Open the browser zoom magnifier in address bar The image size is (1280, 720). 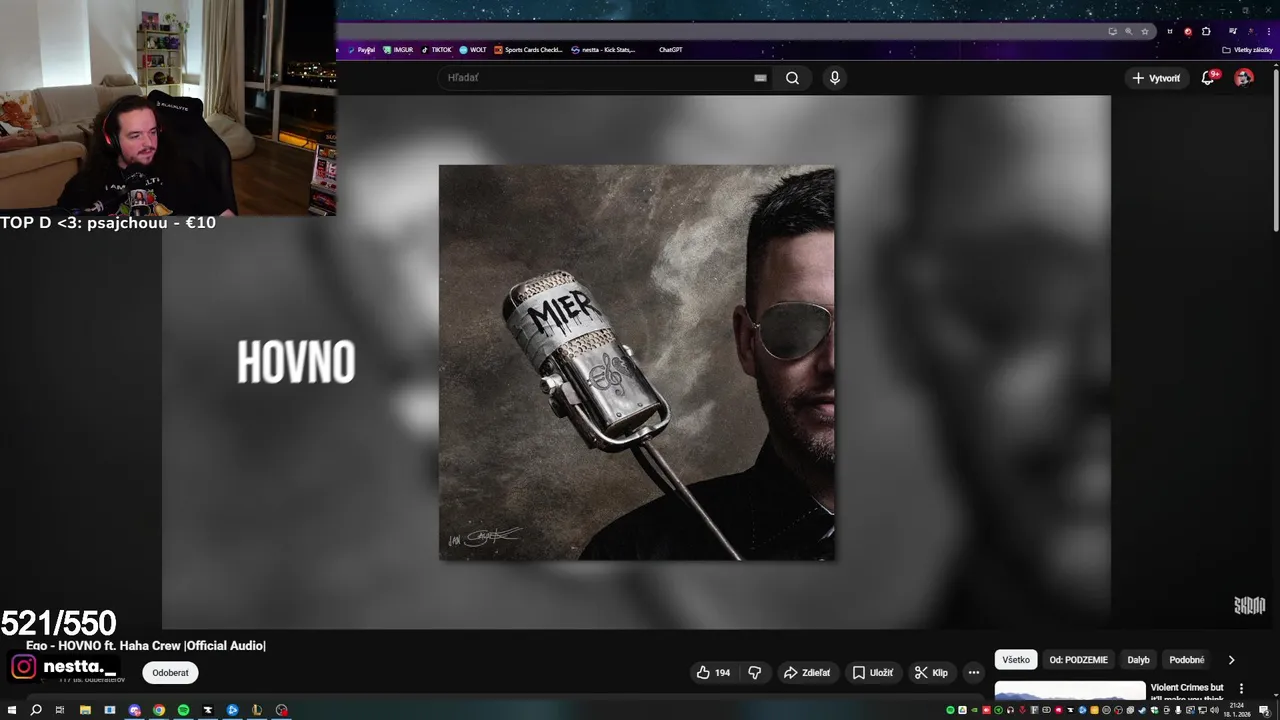[x=1129, y=31]
